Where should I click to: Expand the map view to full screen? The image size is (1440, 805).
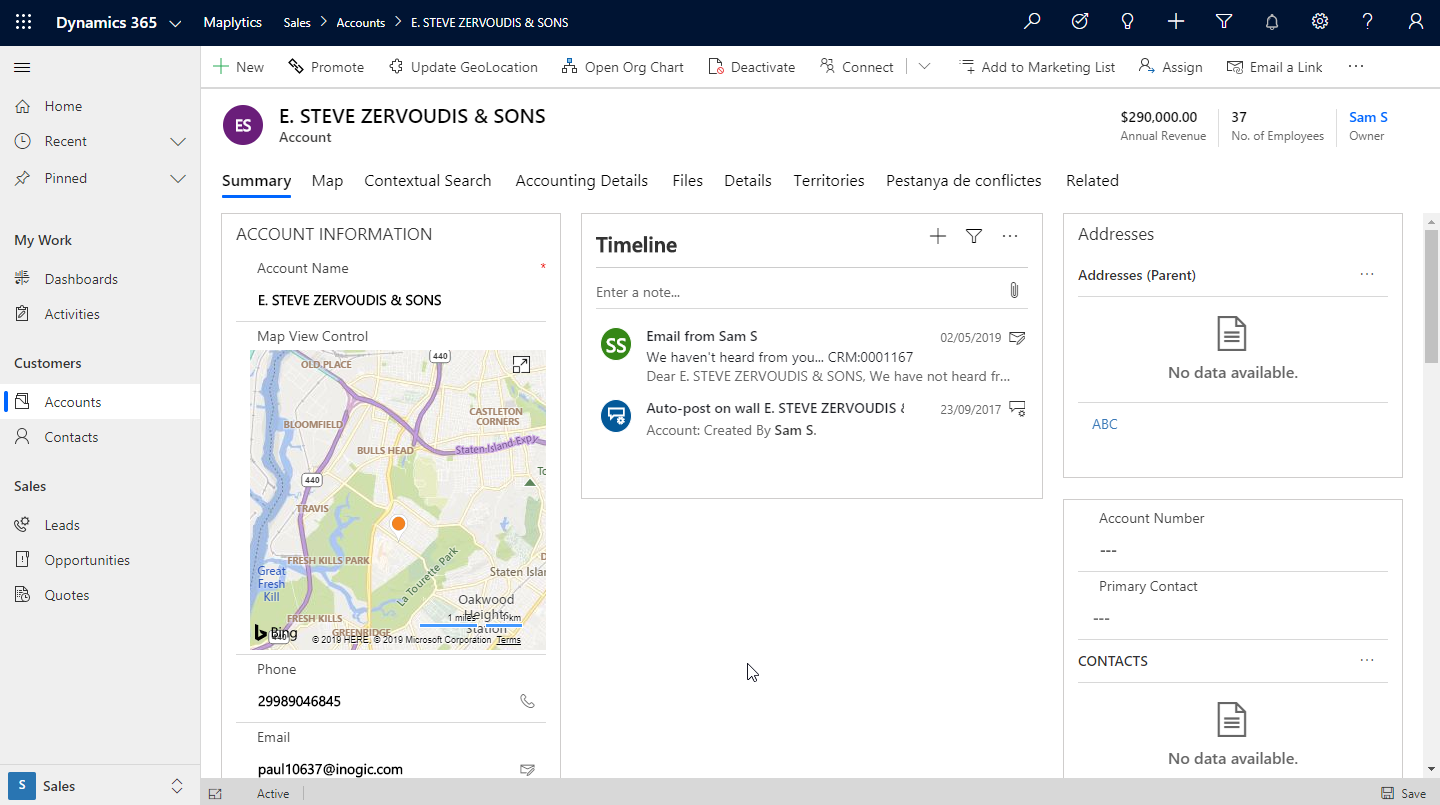521,365
